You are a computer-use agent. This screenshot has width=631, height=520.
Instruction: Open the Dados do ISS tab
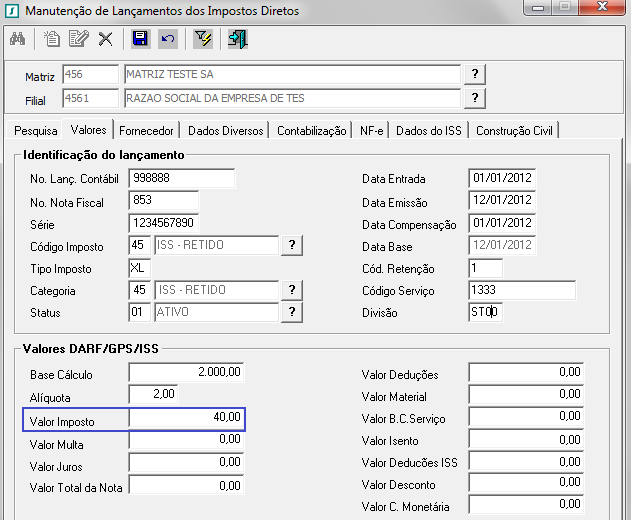pyautogui.click(x=429, y=131)
